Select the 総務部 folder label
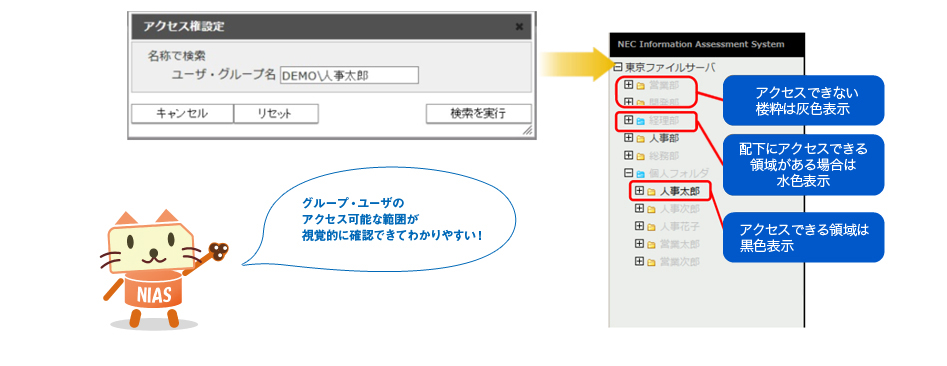947x366 pixels. tap(664, 156)
